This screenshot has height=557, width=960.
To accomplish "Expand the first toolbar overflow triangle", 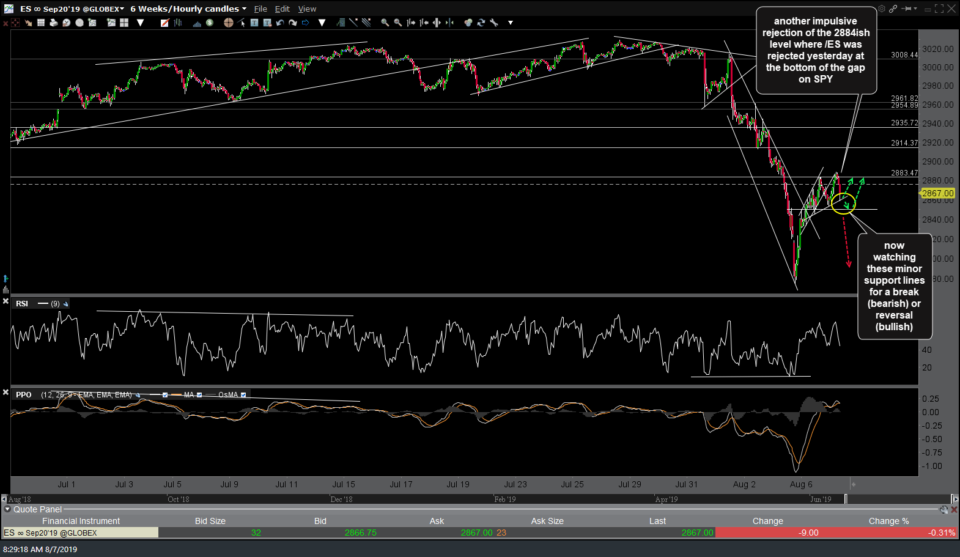I will 140,23.
